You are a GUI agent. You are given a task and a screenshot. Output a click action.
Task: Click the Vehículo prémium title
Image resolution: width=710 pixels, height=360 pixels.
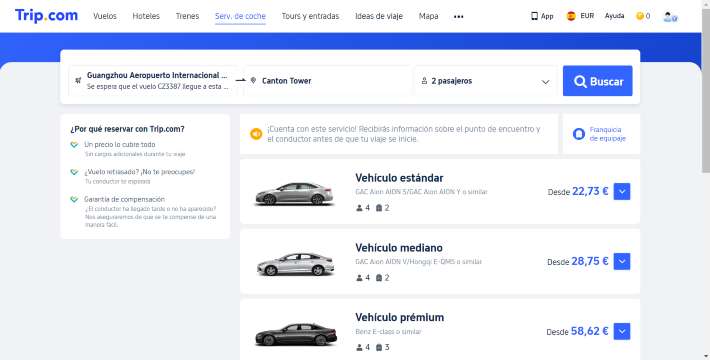(x=399, y=317)
